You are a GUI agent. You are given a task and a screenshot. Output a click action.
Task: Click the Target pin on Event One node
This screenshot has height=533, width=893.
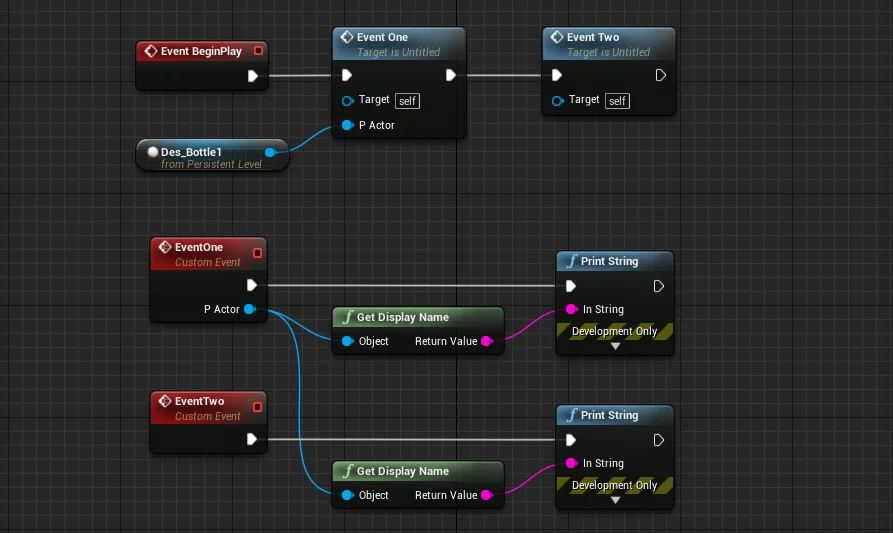coord(347,100)
